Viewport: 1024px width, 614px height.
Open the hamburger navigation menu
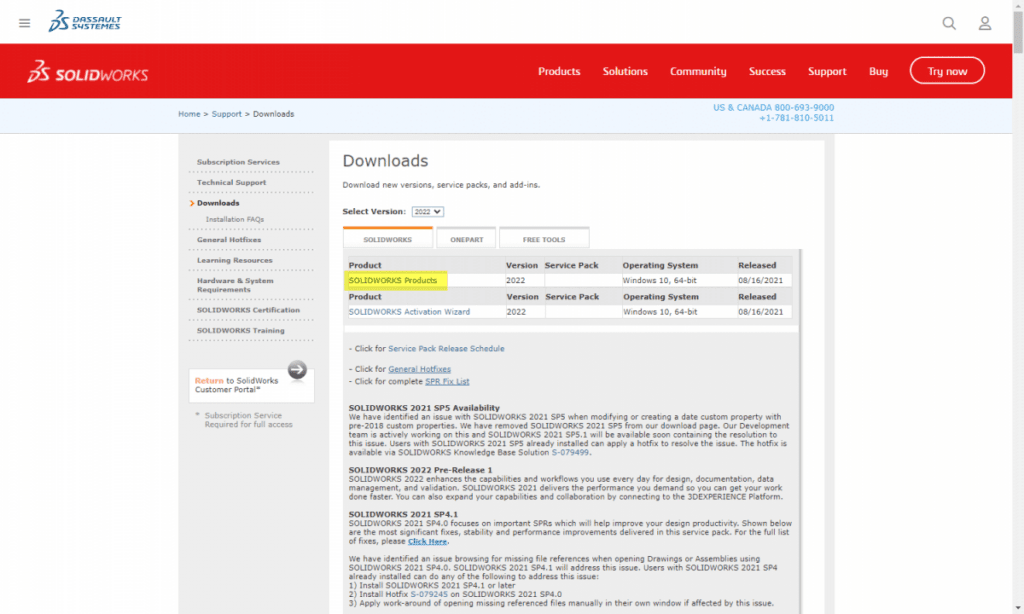pos(24,23)
